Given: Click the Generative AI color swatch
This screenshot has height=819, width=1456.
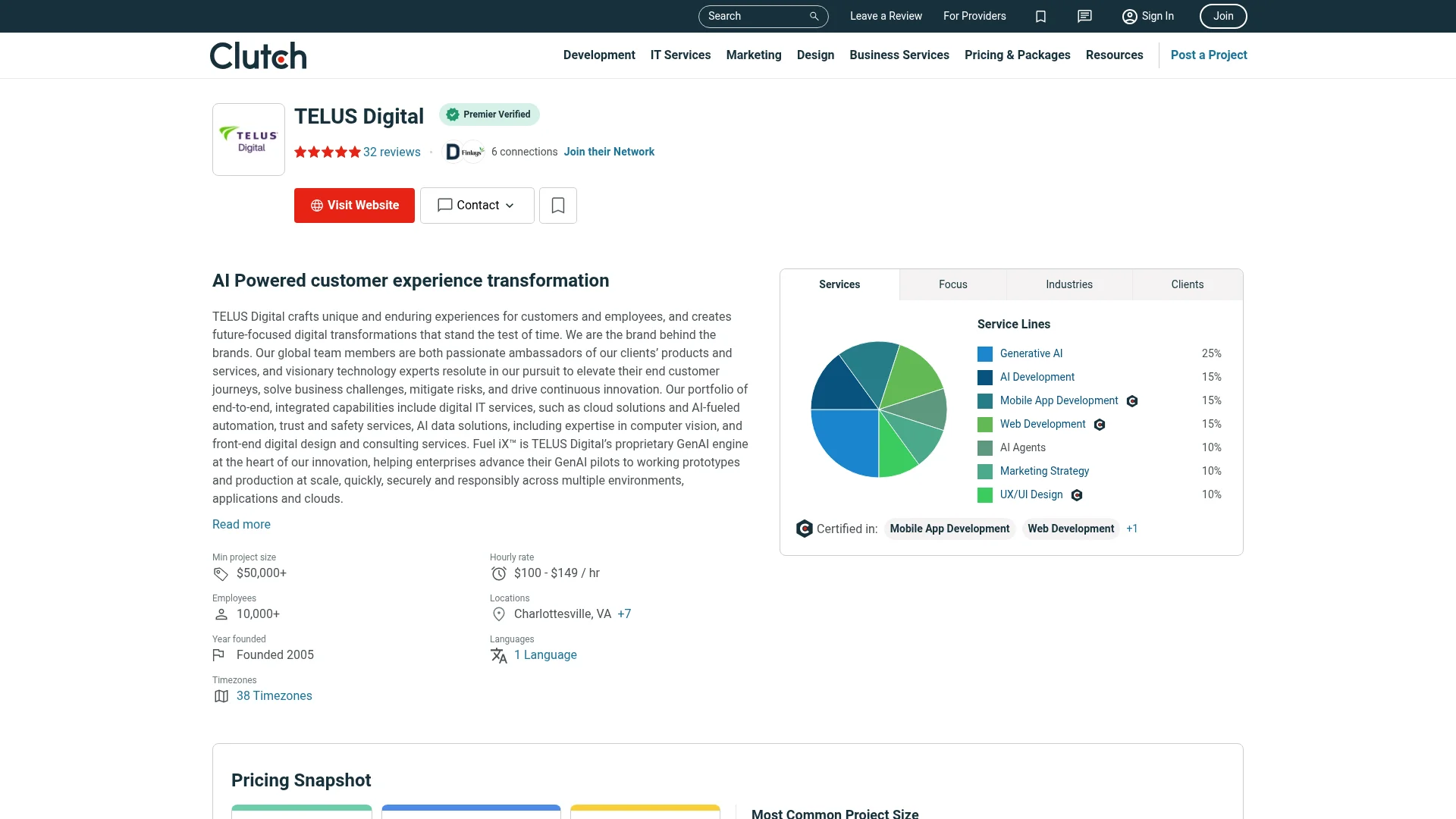Looking at the screenshot, I should tap(985, 354).
